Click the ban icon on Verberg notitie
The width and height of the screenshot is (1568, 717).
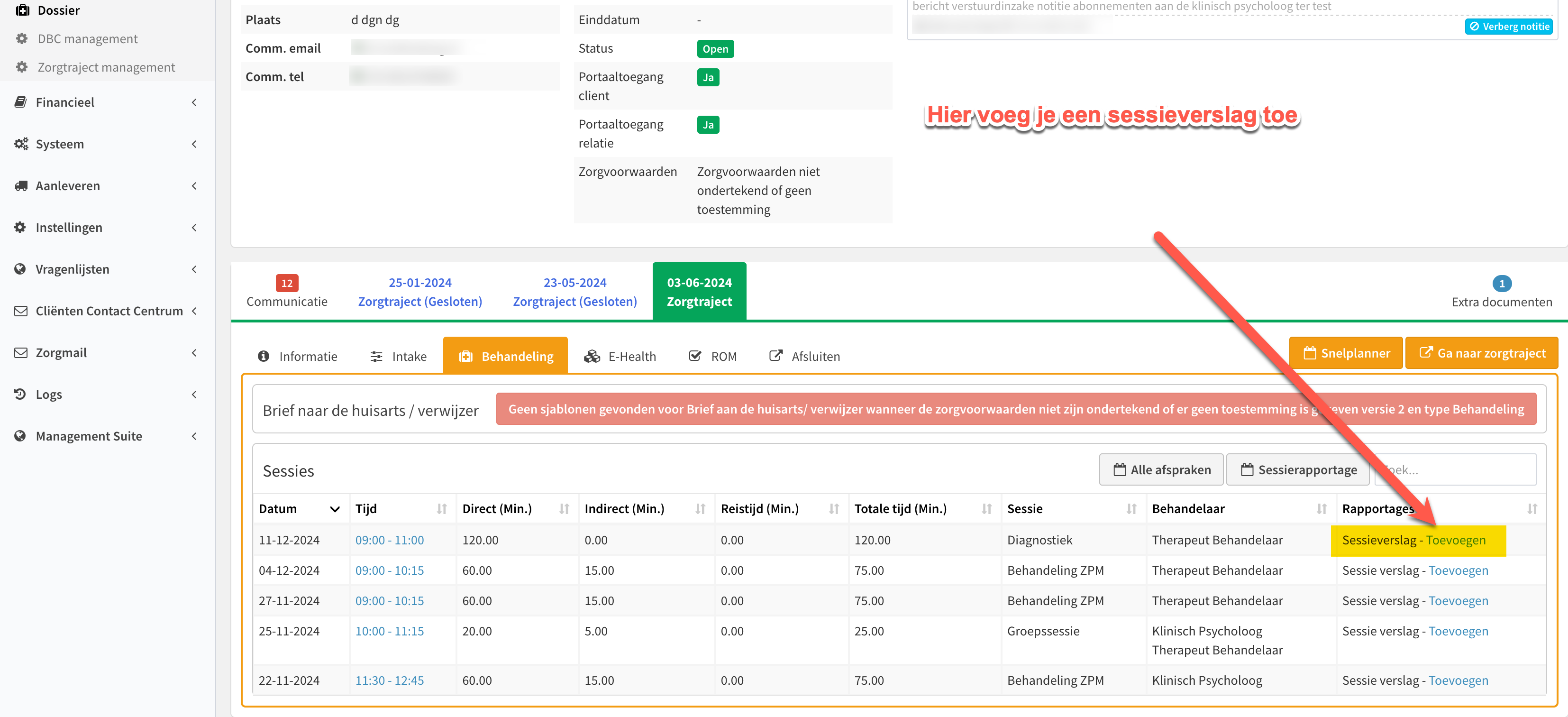(1474, 26)
